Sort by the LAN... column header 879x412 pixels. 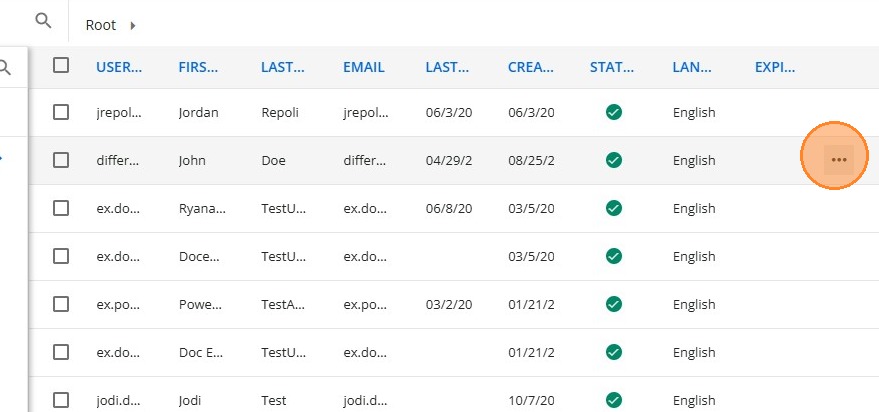pyautogui.click(x=692, y=67)
